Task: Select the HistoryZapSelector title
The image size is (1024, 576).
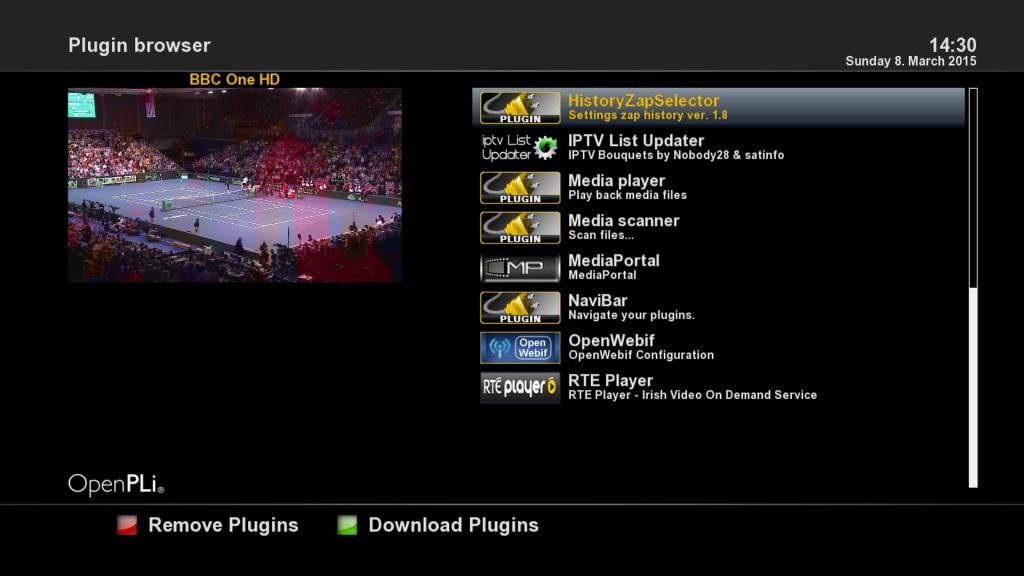Action: coord(643,101)
